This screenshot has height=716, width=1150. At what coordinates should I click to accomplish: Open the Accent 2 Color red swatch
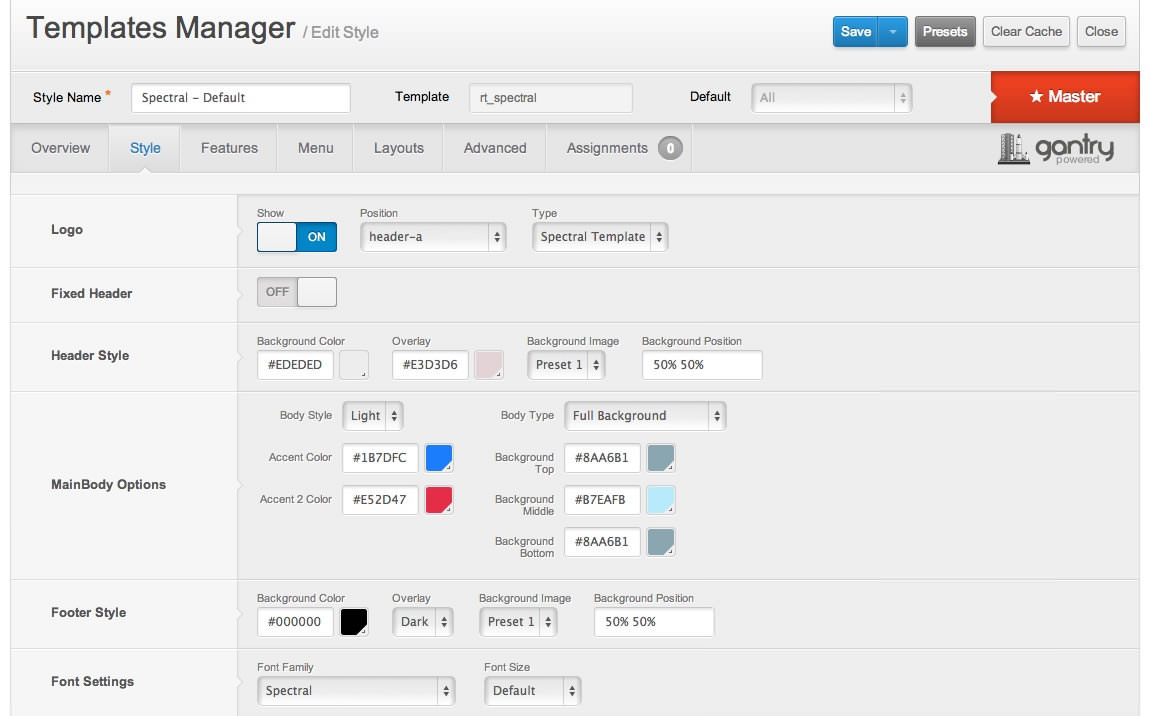click(x=439, y=500)
